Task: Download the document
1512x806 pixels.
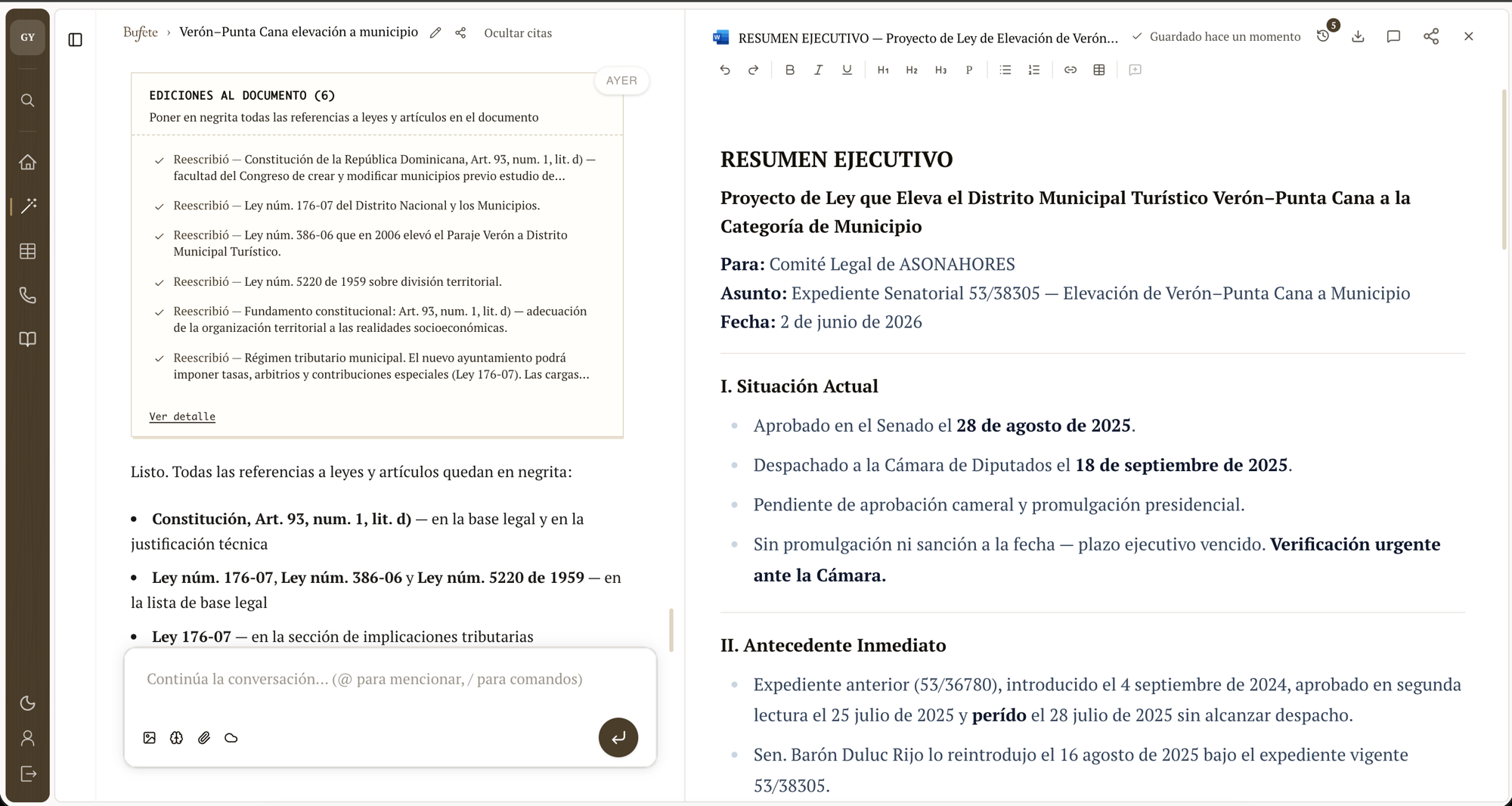Action: [1359, 36]
